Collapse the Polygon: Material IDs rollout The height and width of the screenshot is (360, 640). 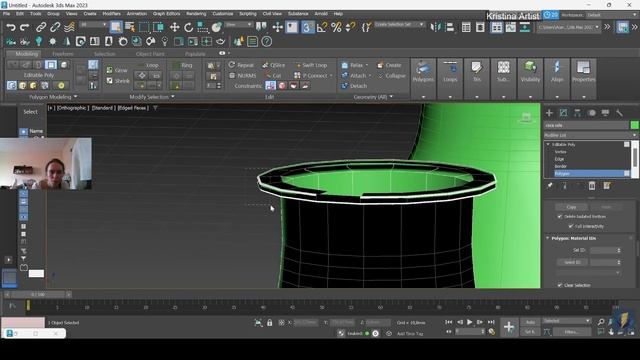[548, 238]
